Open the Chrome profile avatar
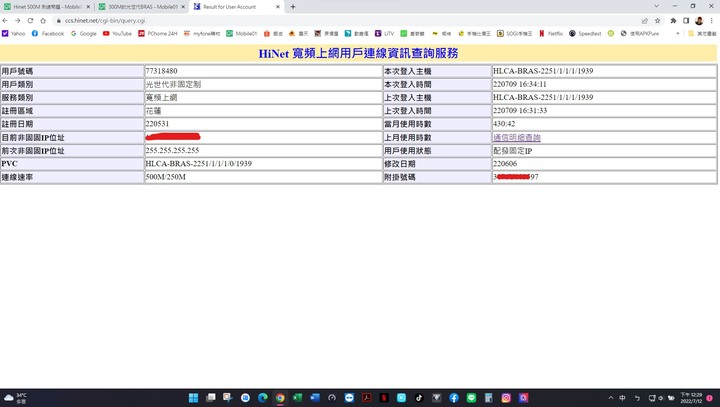 [x=699, y=21]
